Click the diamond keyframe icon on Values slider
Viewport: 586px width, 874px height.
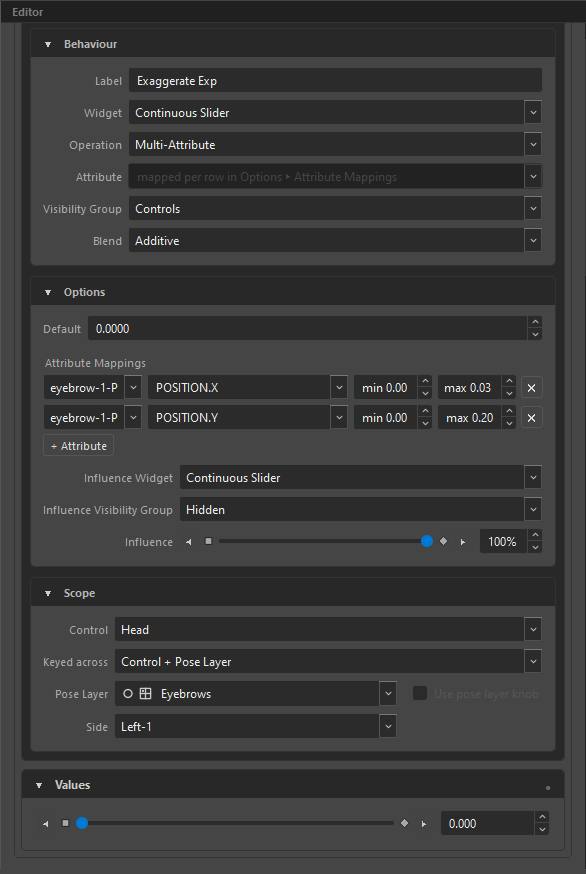point(405,823)
